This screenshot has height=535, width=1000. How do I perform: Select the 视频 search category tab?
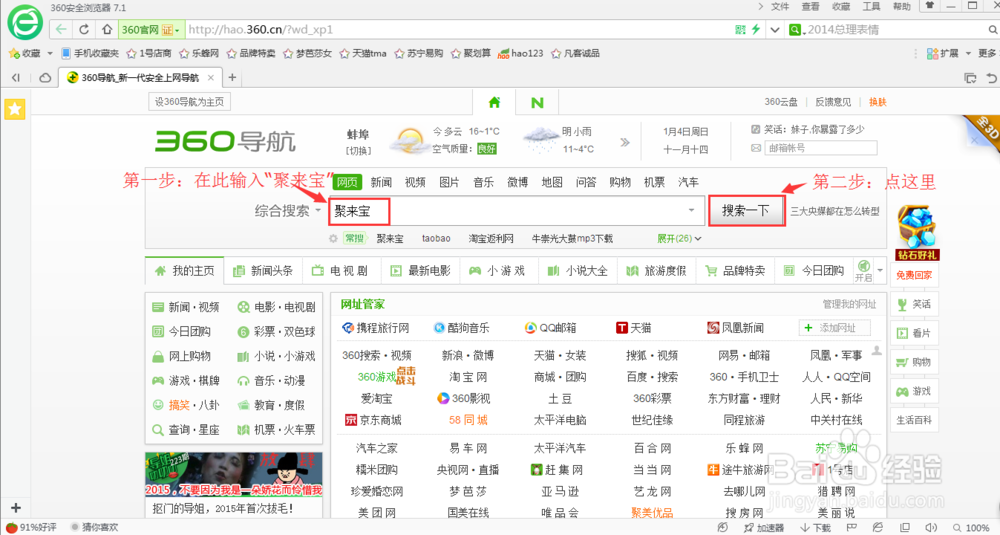pyautogui.click(x=415, y=182)
